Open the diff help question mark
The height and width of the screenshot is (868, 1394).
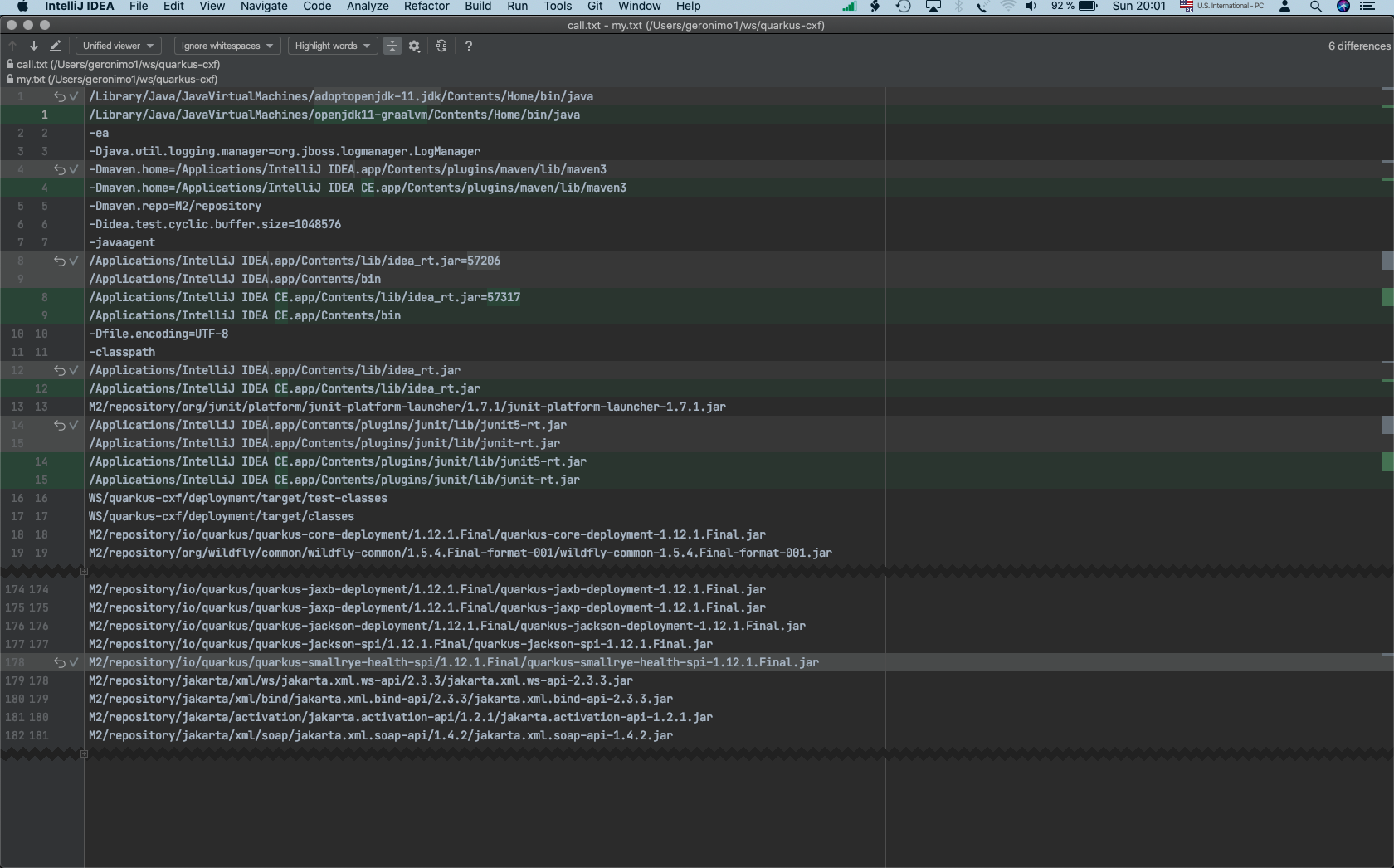click(x=469, y=46)
